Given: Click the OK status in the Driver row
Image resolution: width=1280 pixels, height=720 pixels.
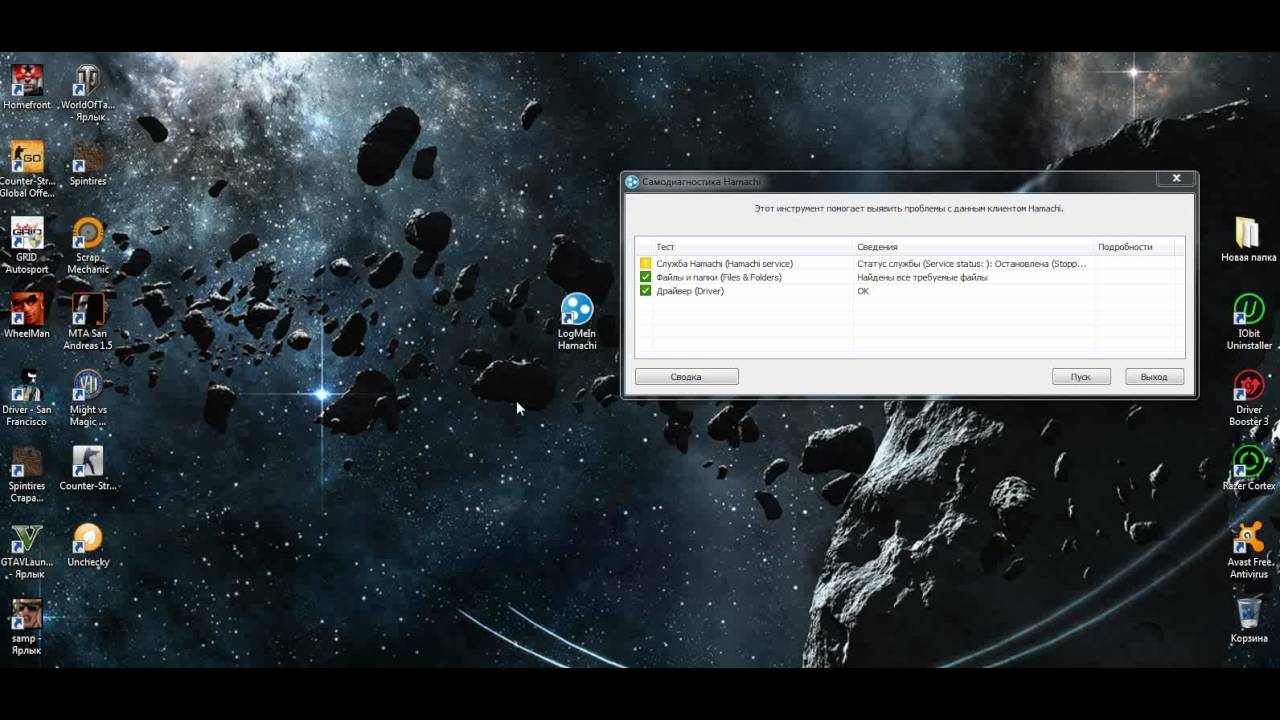Looking at the screenshot, I should point(863,291).
